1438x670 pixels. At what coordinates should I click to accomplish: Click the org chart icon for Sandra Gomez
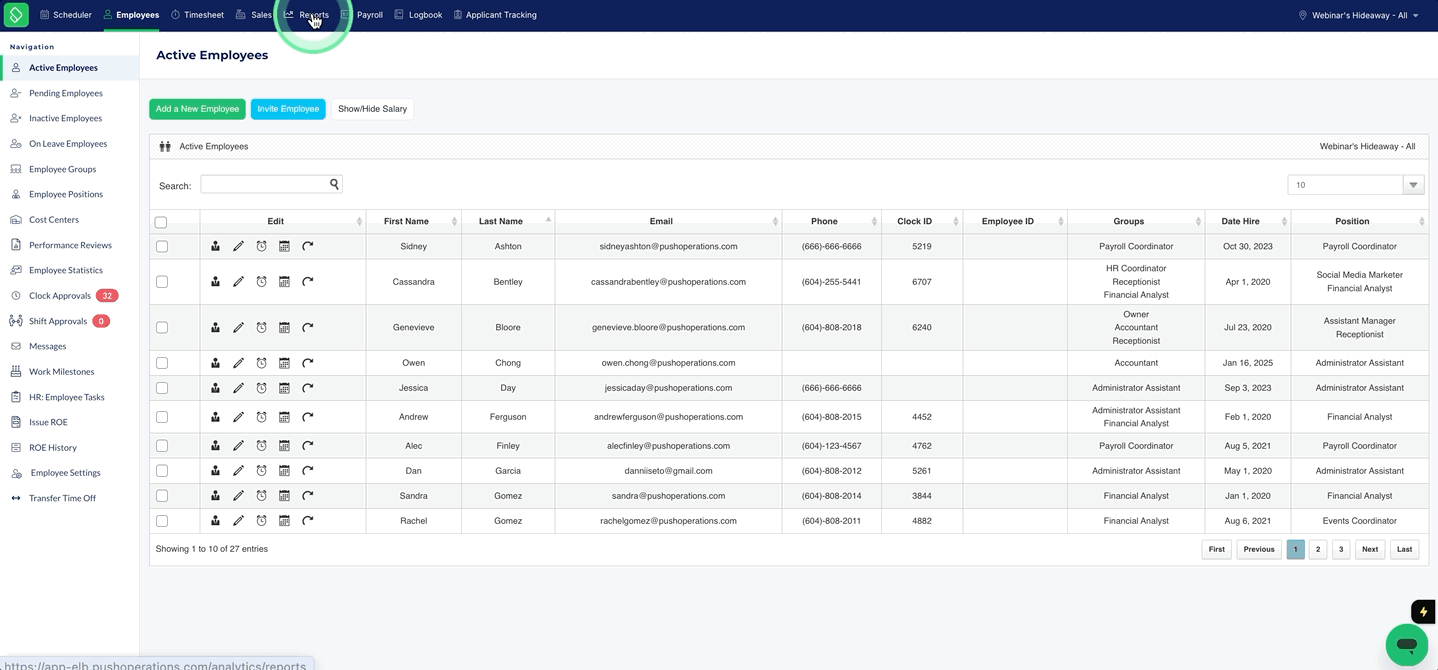tap(215, 496)
